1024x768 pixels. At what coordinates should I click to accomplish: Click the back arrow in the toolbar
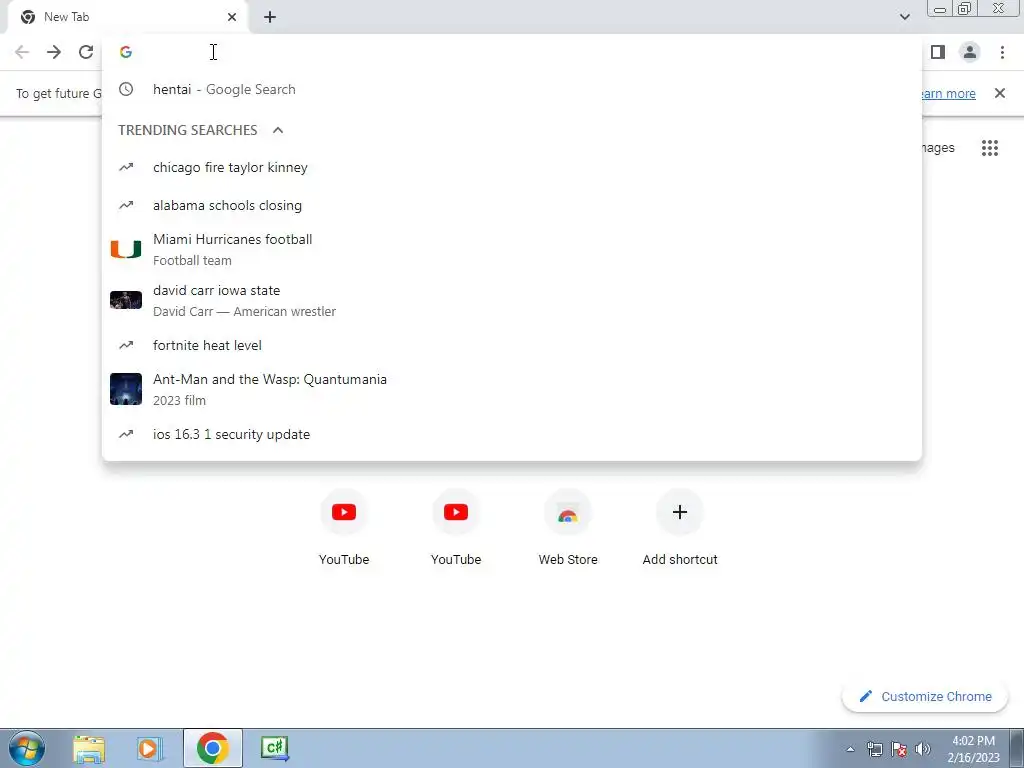(x=22, y=52)
